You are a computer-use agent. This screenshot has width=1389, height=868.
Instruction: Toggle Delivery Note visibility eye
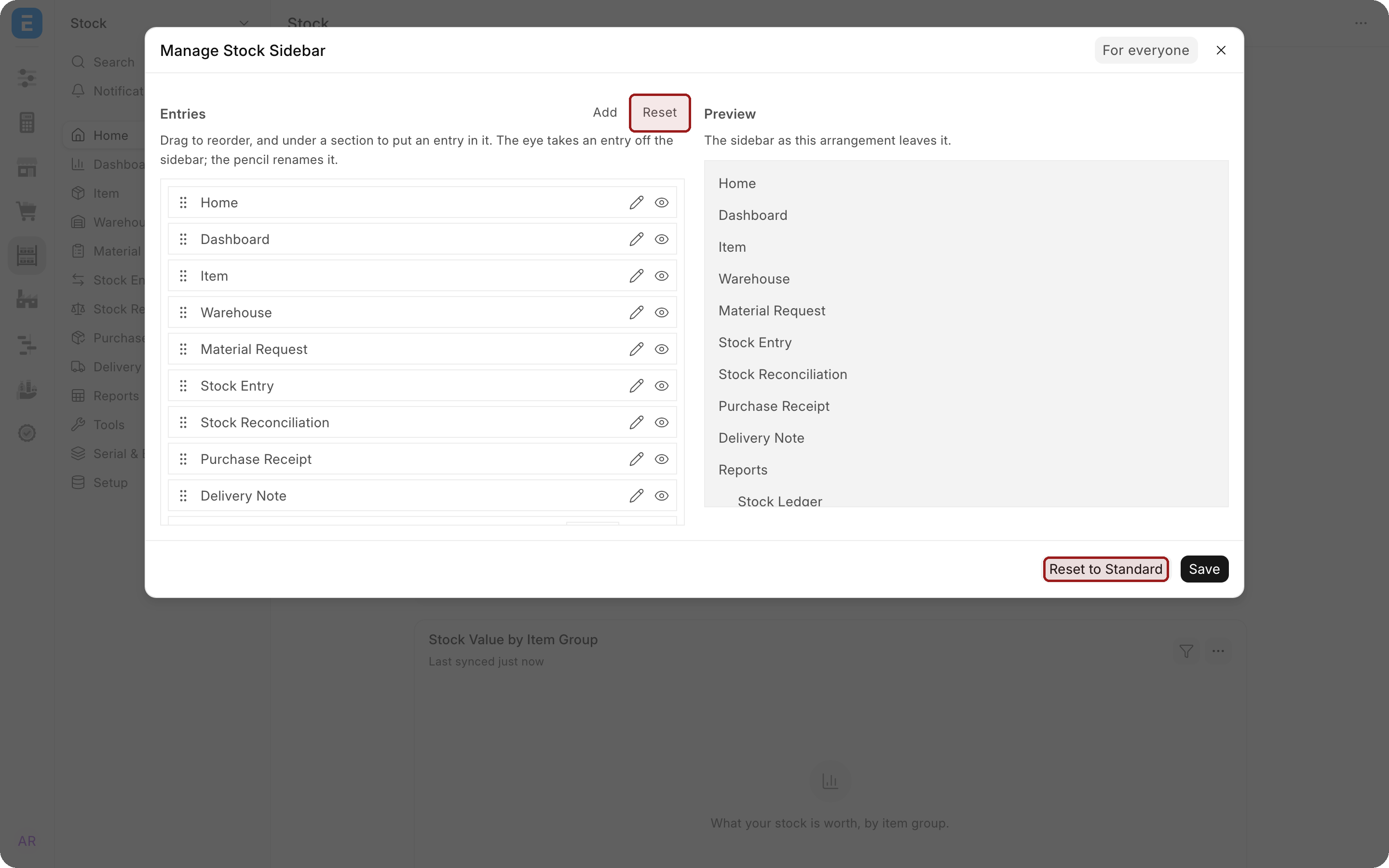coord(661,496)
